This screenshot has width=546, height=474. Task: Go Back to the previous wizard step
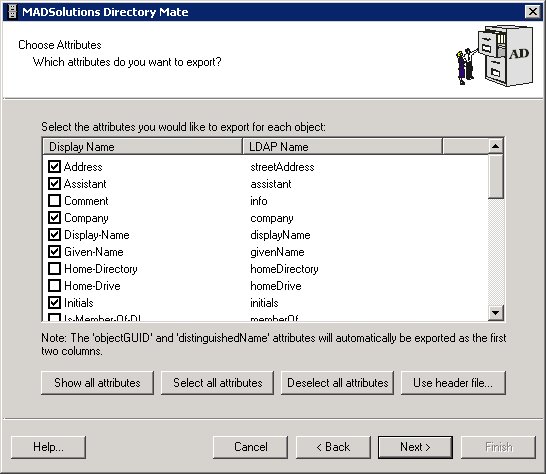point(333,447)
